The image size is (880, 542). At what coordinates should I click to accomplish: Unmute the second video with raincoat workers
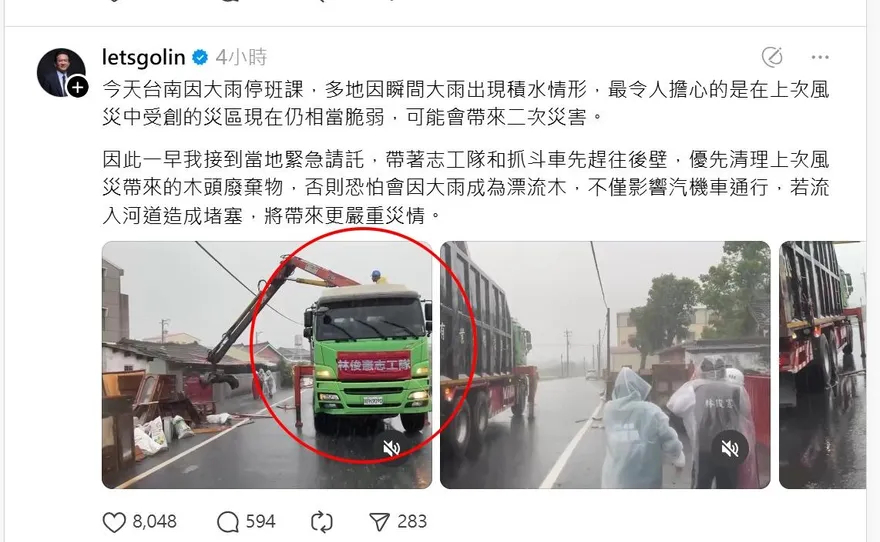(730, 448)
